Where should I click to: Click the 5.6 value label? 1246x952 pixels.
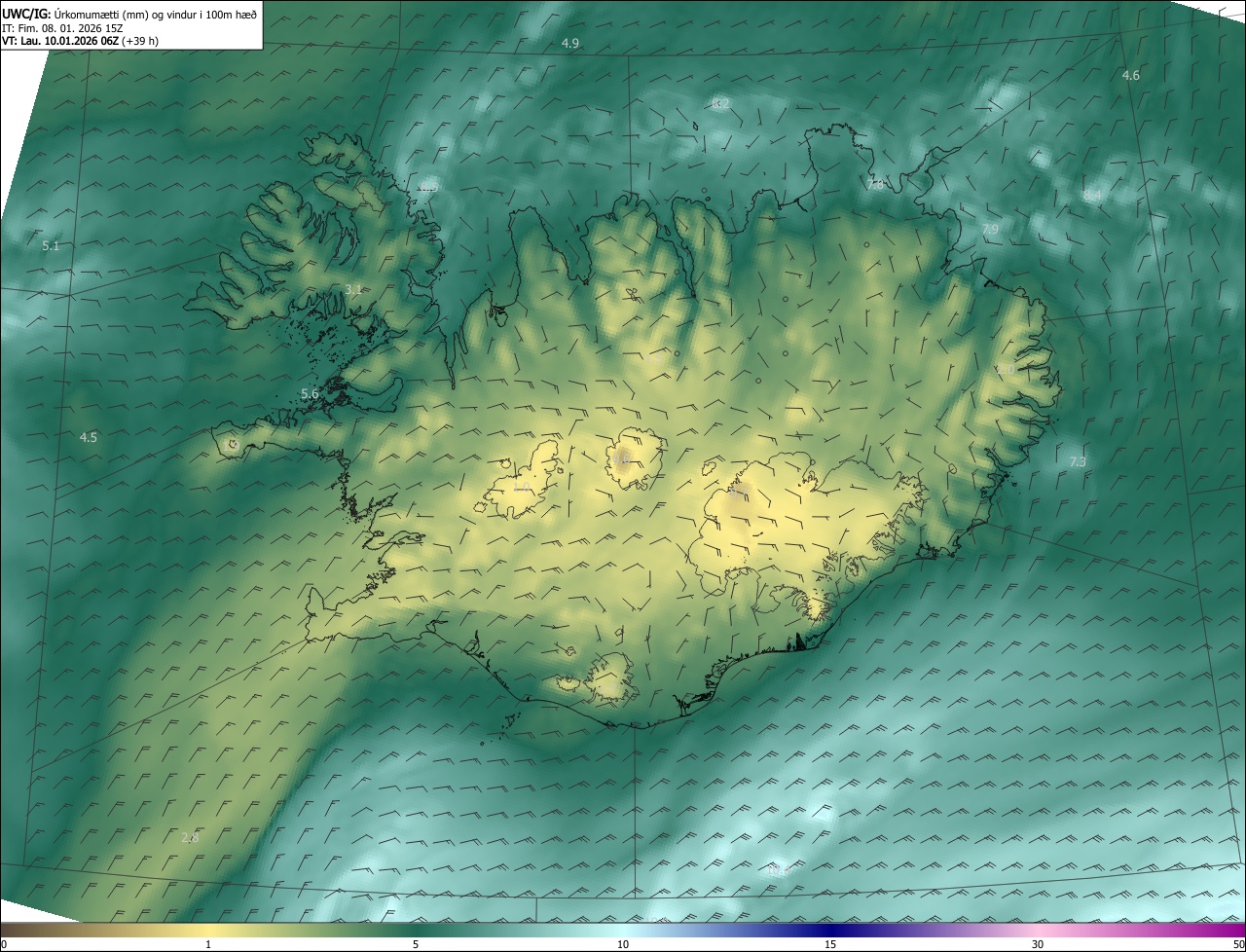(x=310, y=393)
